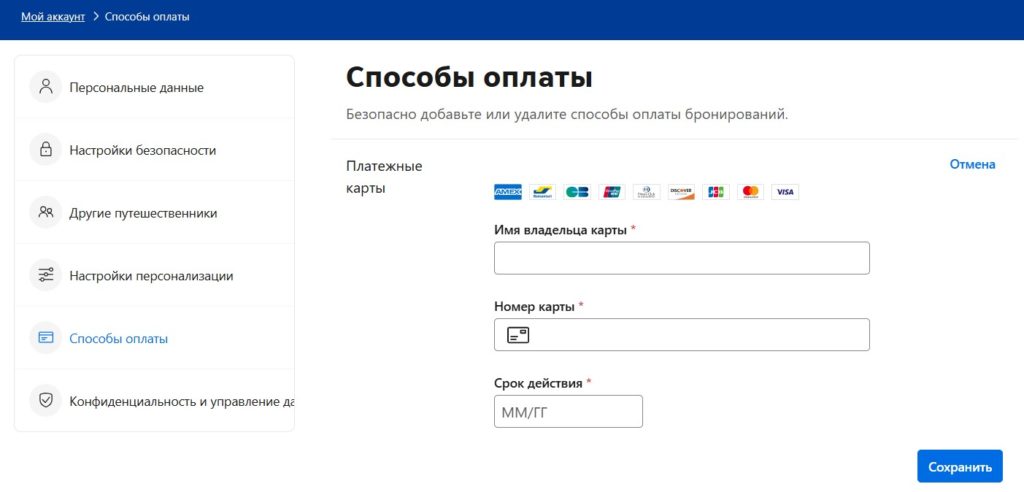Click the person icon beside Персональные данные
The height and width of the screenshot is (492, 1024).
tap(46, 88)
